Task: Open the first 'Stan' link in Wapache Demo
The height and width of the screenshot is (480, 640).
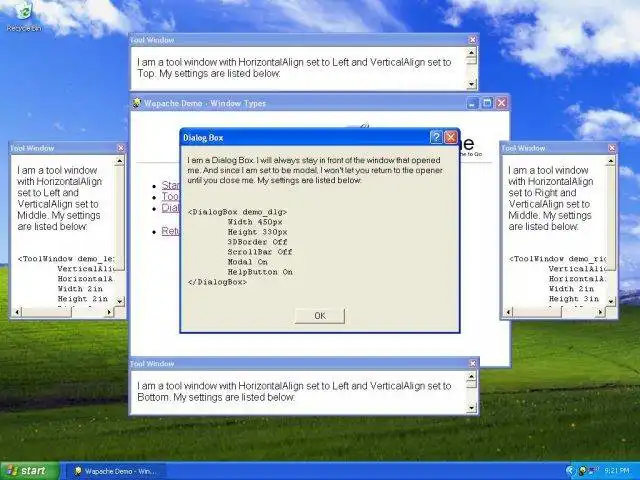Action: (171, 185)
